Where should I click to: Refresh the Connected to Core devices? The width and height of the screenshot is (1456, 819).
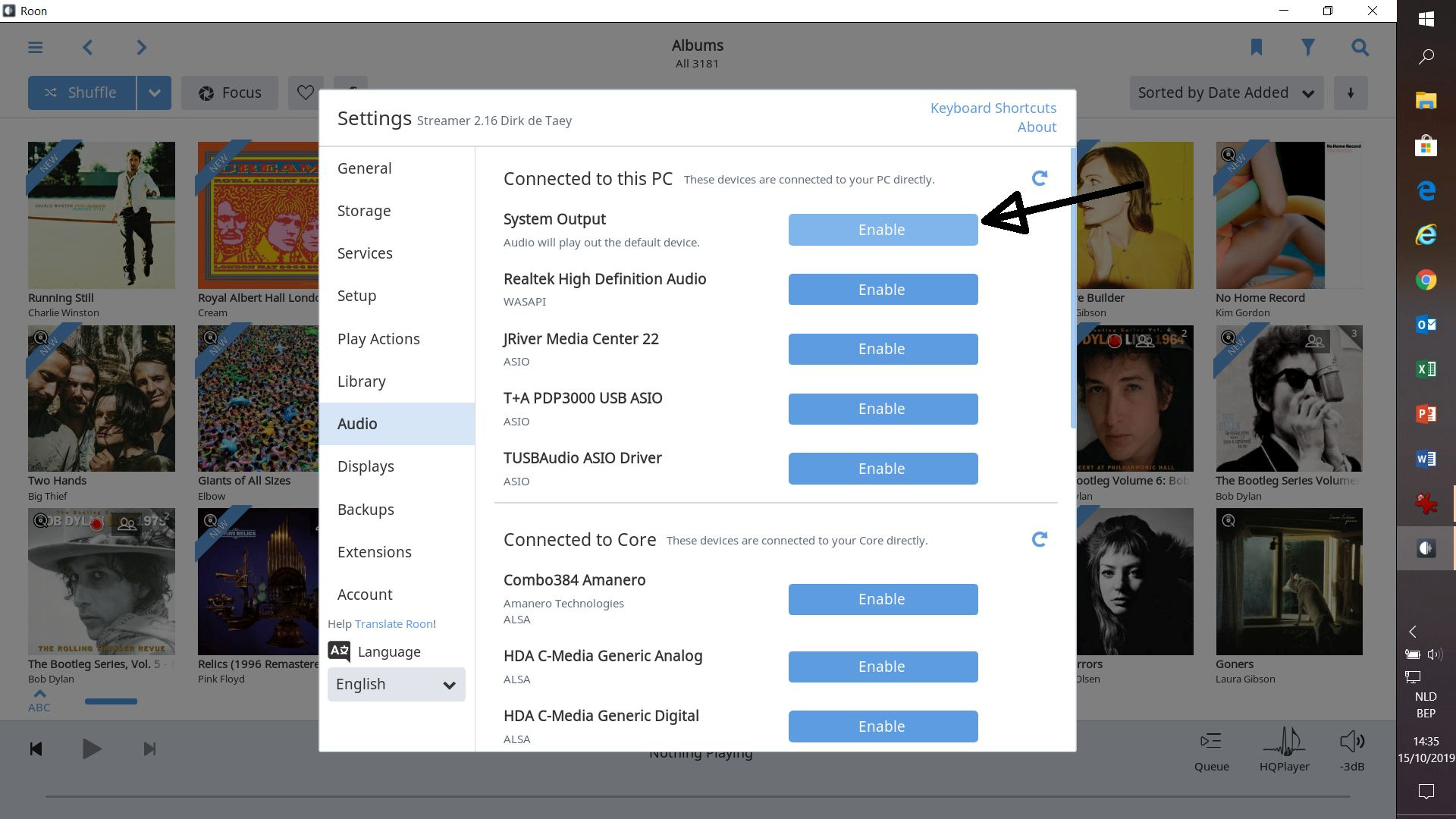pyautogui.click(x=1040, y=539)
